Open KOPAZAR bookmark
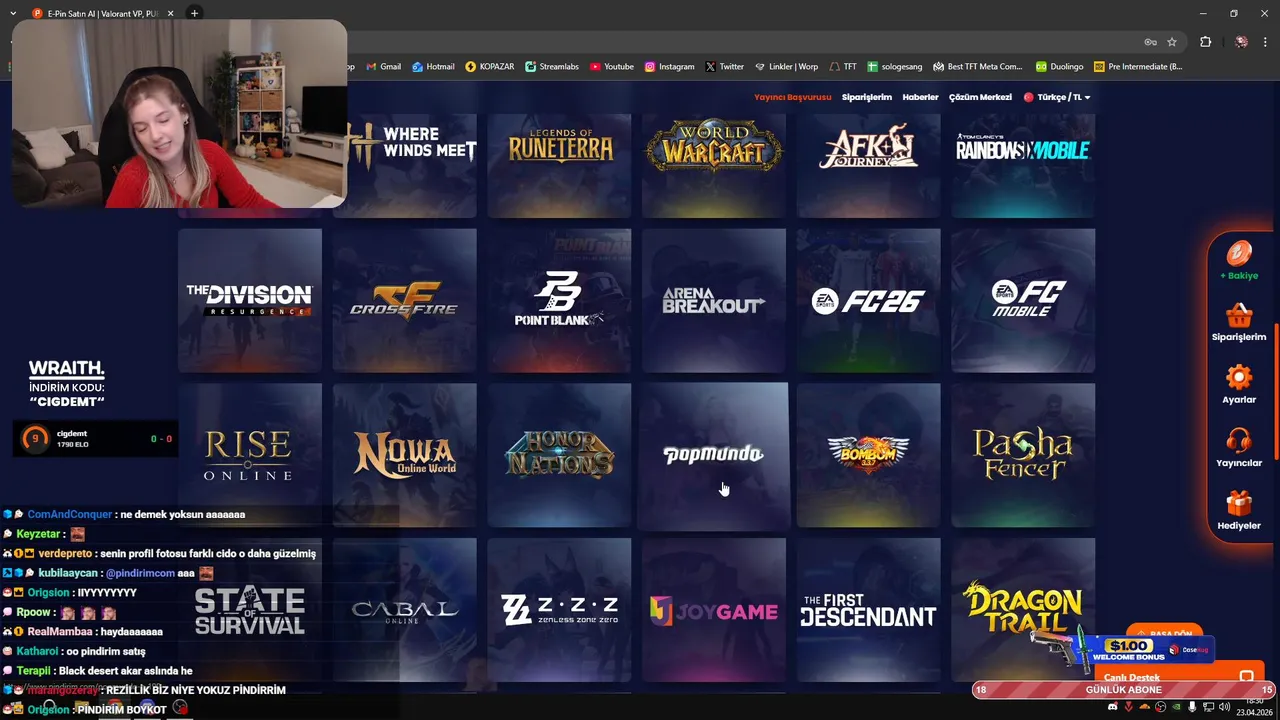 click(489, 67)
